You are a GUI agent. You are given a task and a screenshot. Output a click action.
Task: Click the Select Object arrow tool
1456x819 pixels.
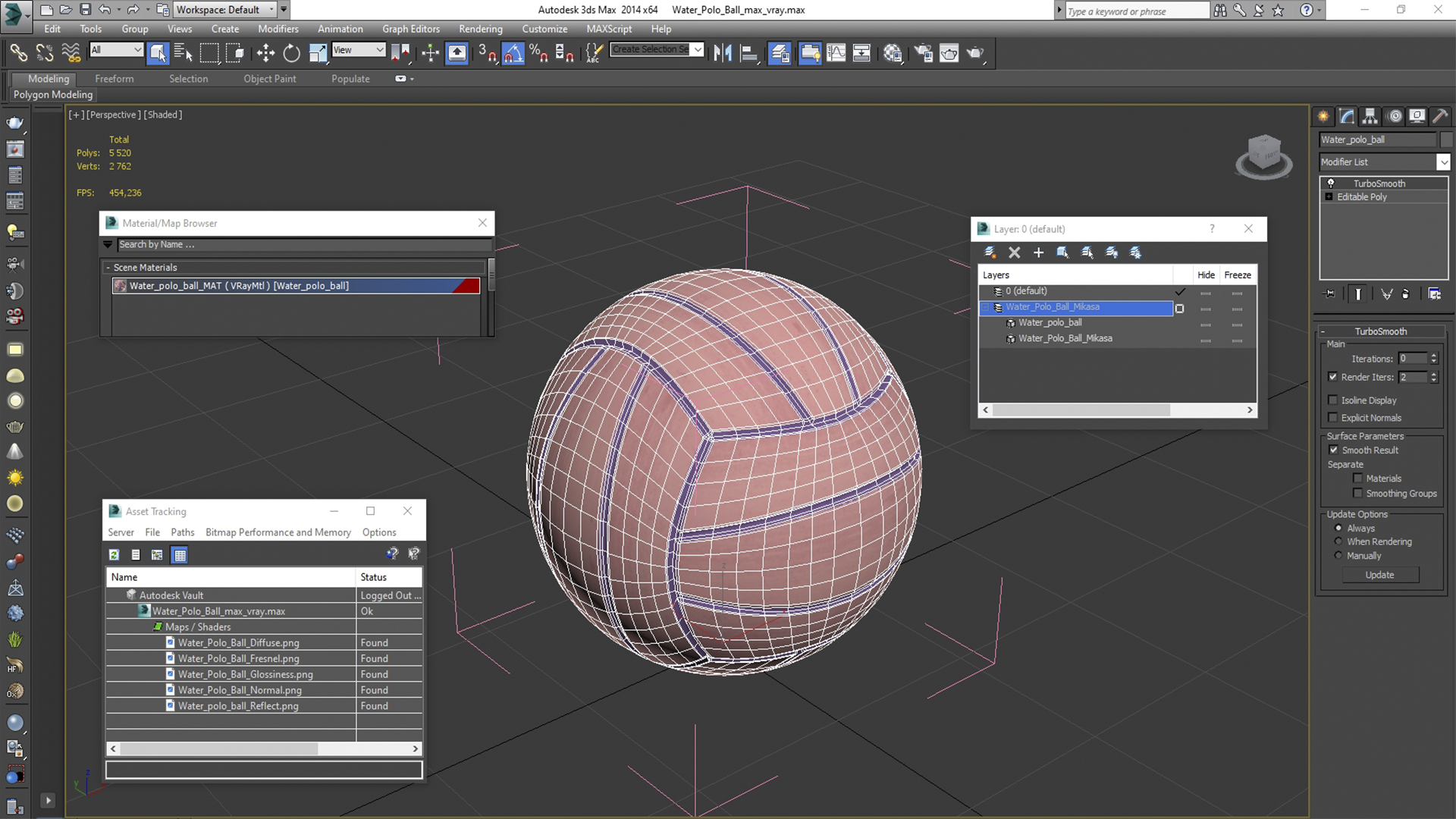point(158,52)
